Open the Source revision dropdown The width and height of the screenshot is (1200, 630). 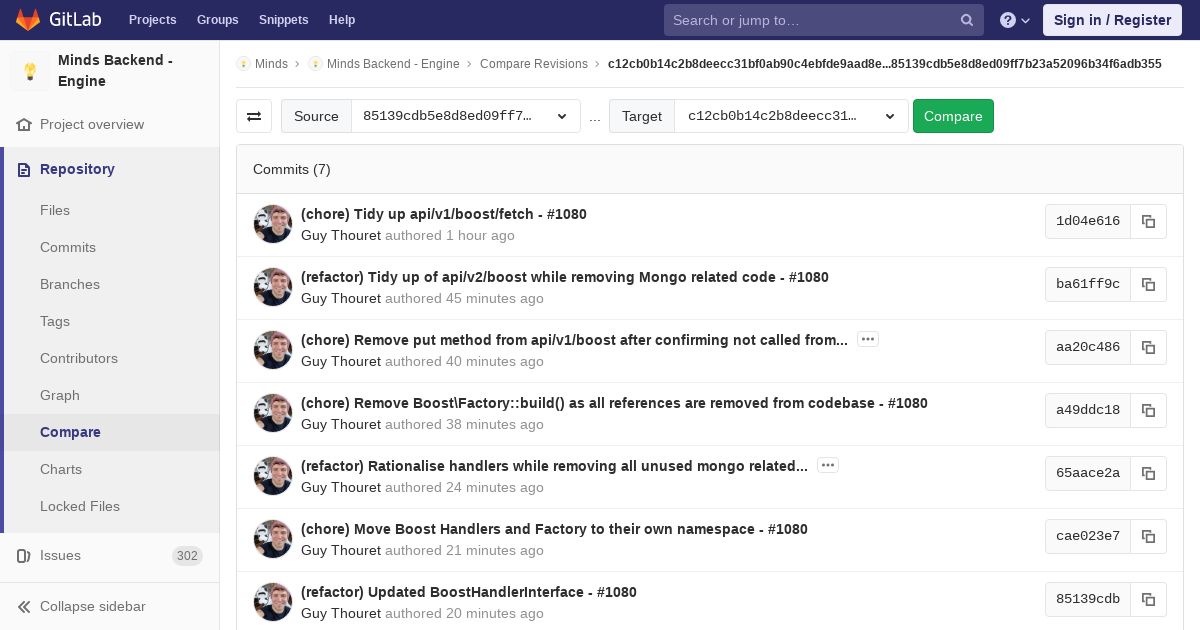coord(465,116)
